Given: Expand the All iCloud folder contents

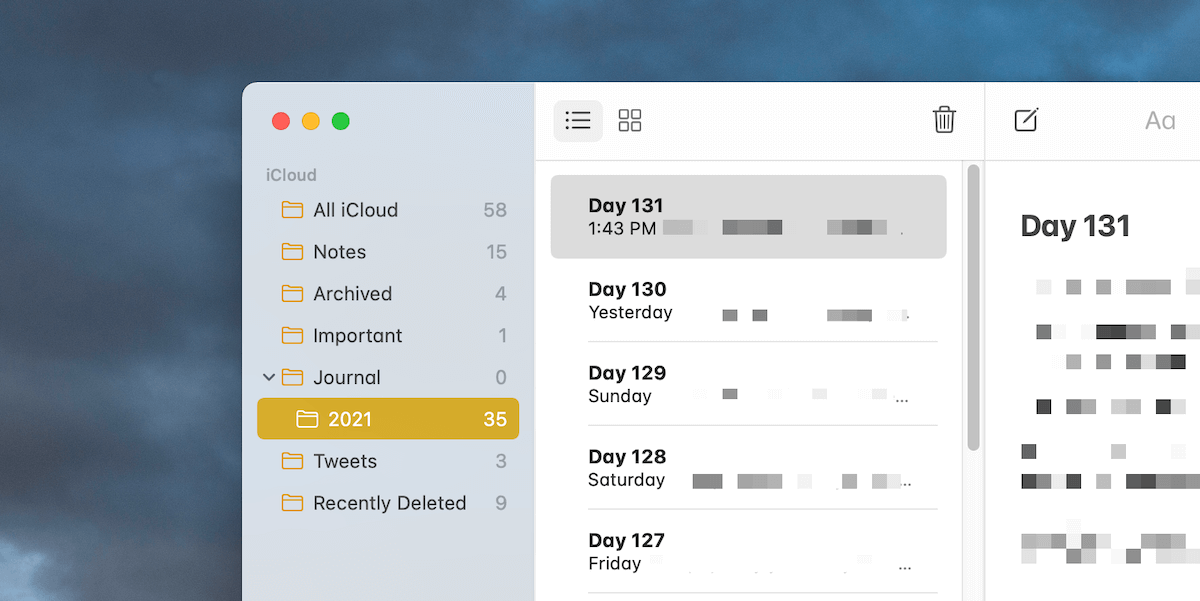Looking at the screenshot, I should tap(346, 210).
